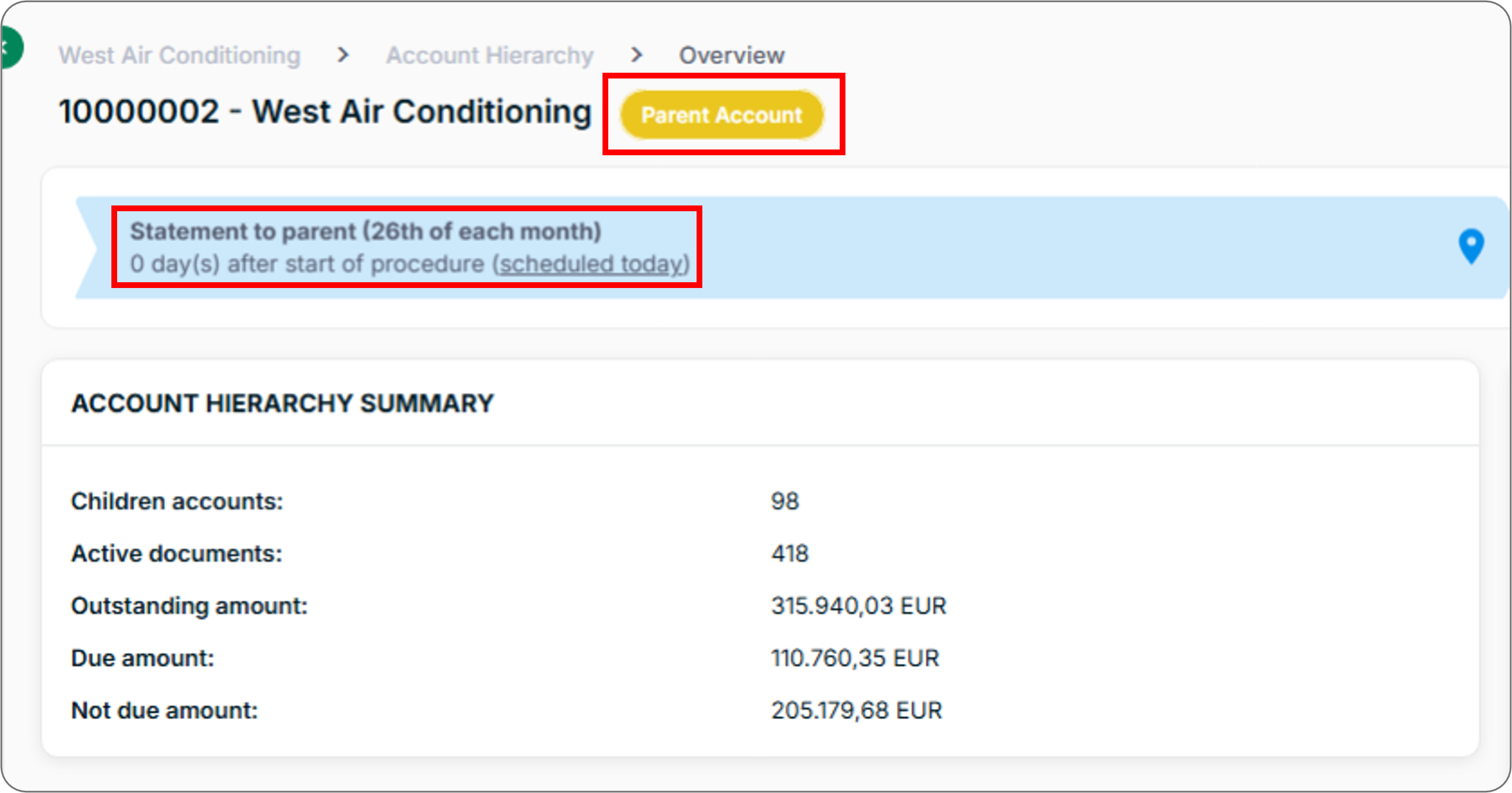Viewport: 1512px width, 793px height.
Task: Go to the Account Hierarchy breadcrumb
Action: click(490, 55)
